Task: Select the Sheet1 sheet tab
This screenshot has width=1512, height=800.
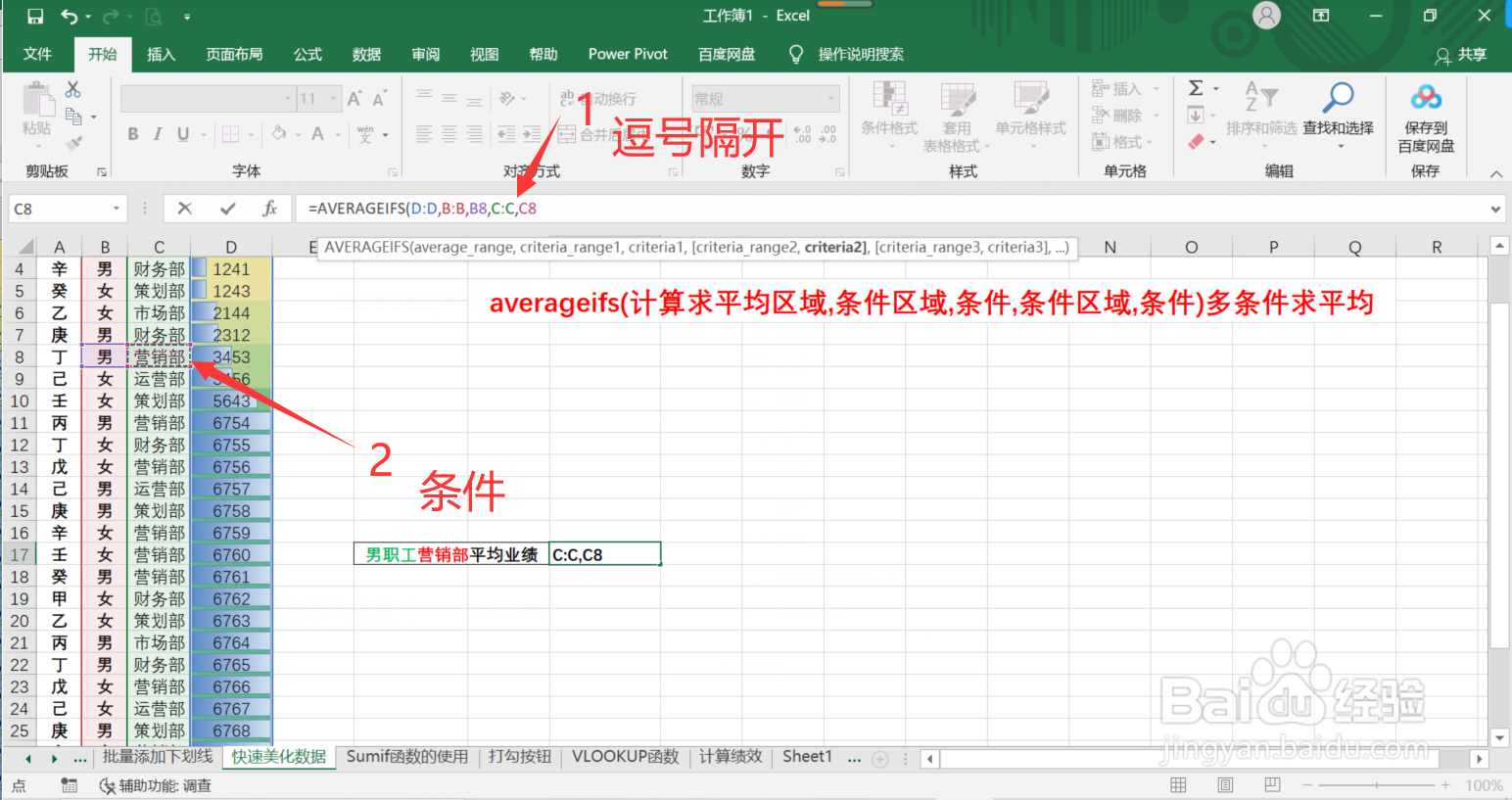Action: 807,757
